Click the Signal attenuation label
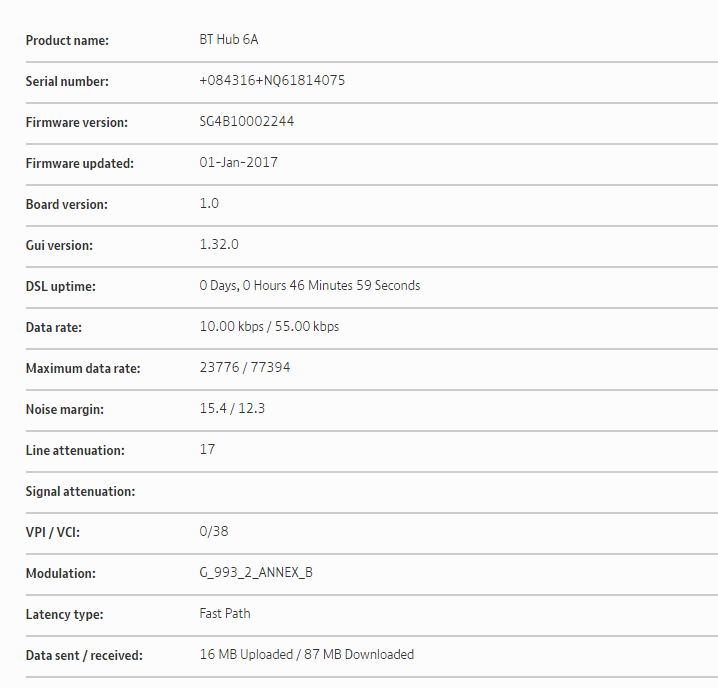The height and width of the screenshot is (688, 718). [x=80, y=491]
